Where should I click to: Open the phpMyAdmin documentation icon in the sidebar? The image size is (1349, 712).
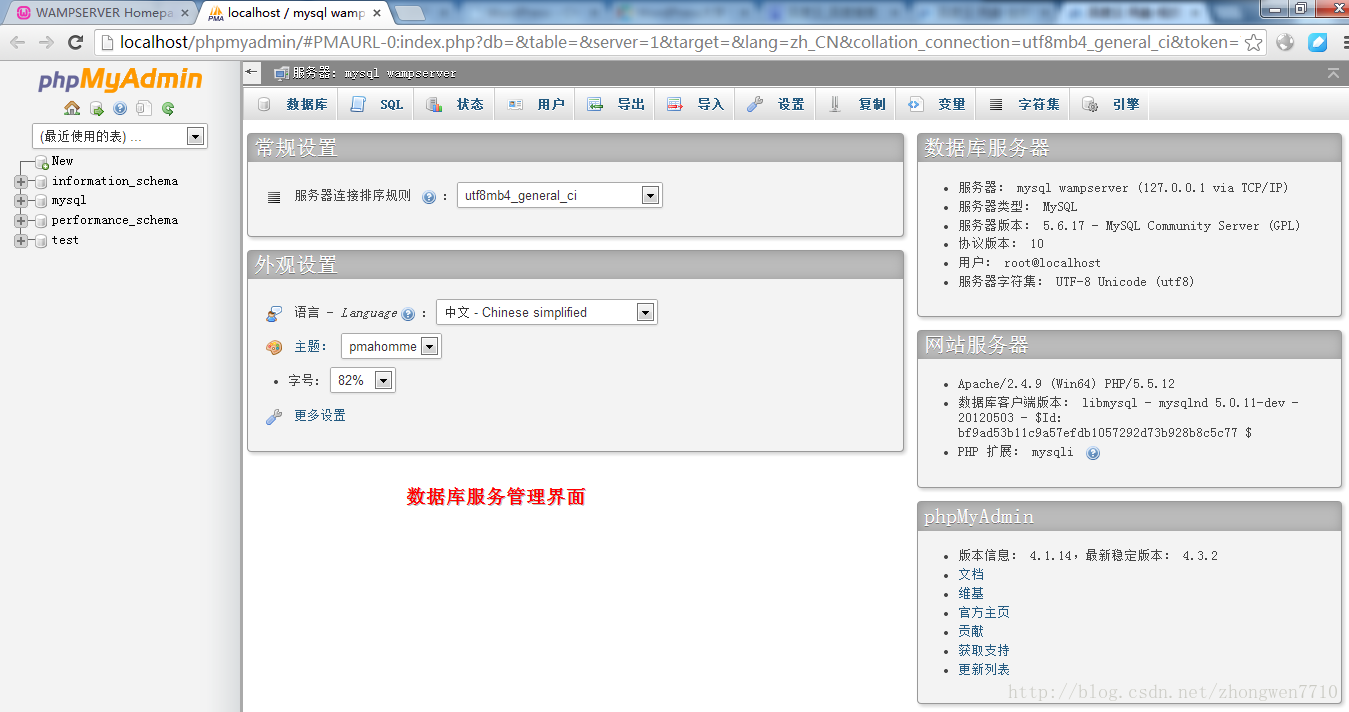click(120, 108)
